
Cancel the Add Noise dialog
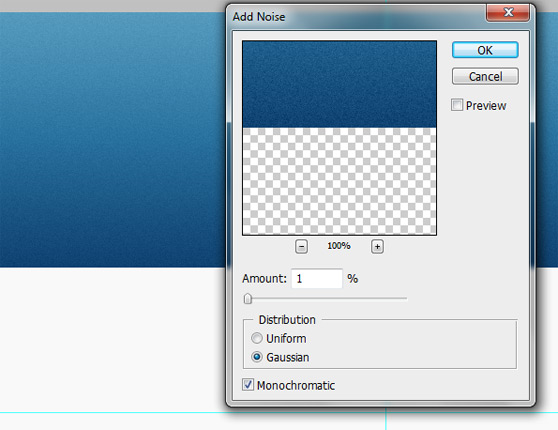click(x=485, y=76)
